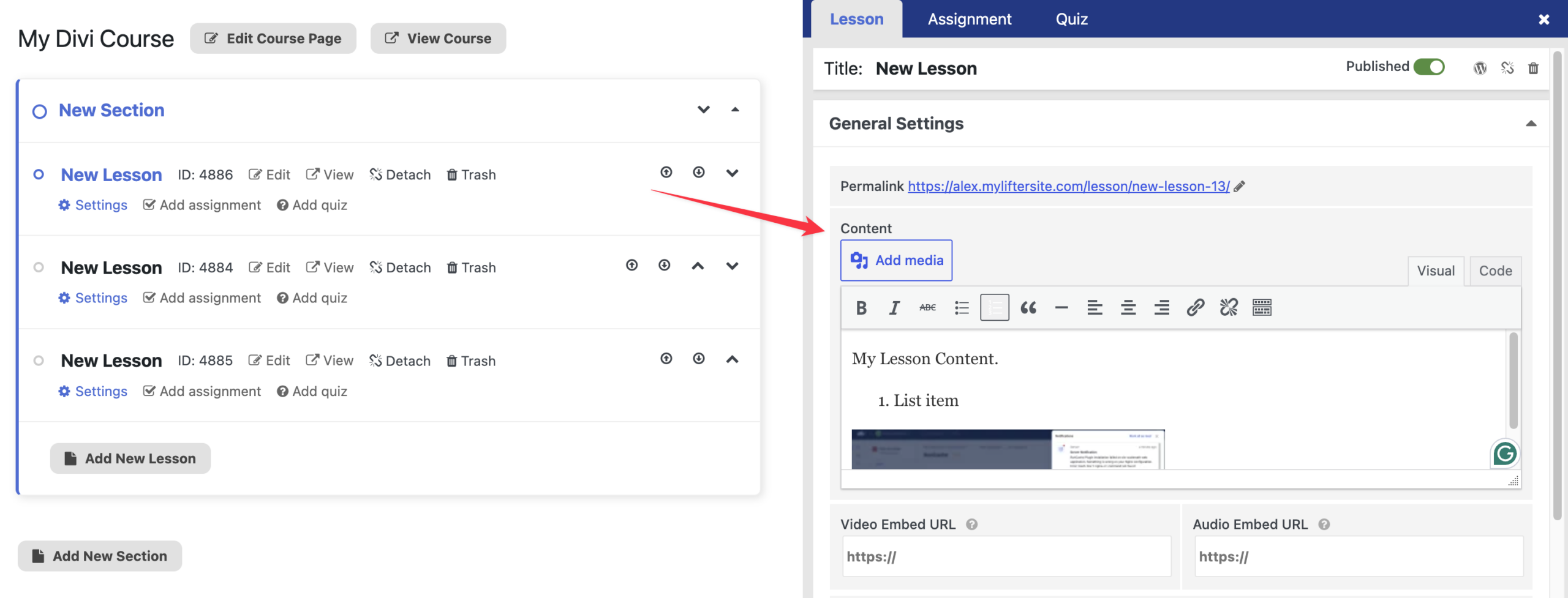Move lesson 4886 down with chevron

[x=732, y=173]
